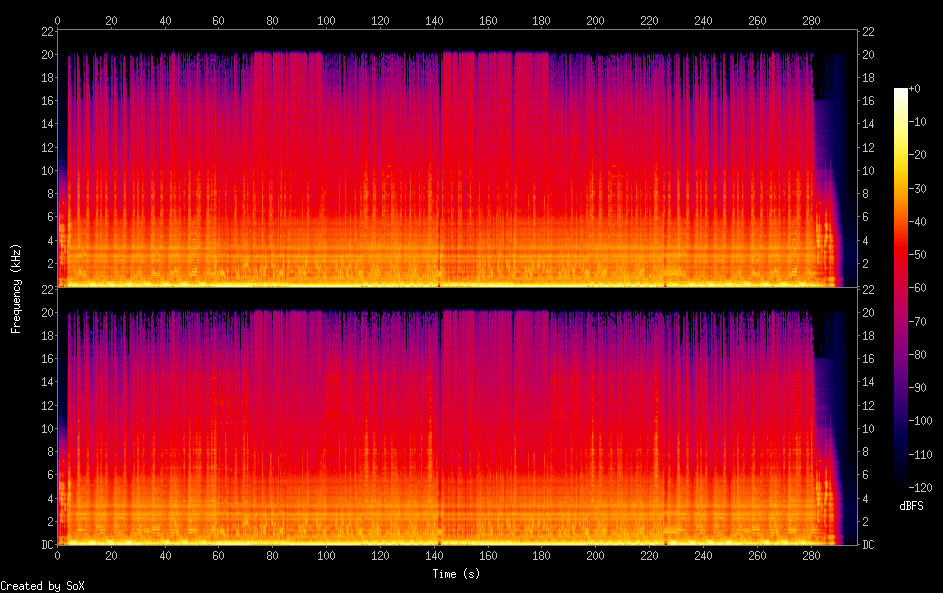
Task: Click the 140 tick on bottom time axis
Action: [x=434, y=553]
